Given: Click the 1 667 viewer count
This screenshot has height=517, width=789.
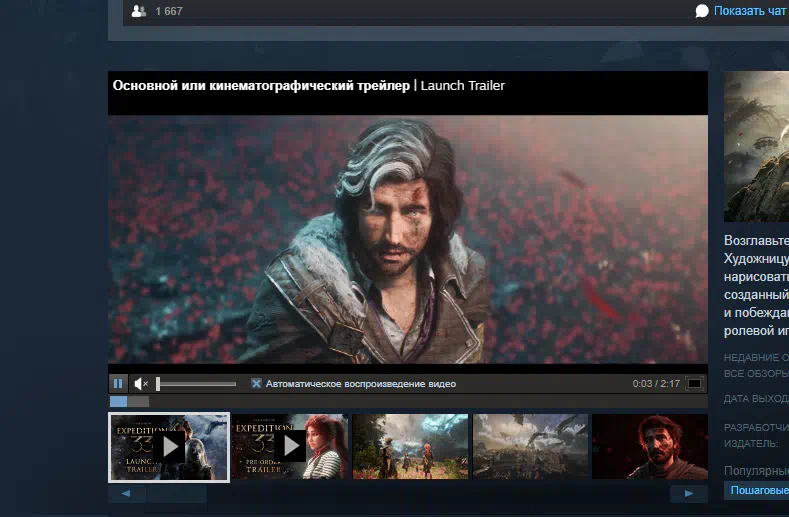Looking at the screenshot, I should [x=169, y=11].
